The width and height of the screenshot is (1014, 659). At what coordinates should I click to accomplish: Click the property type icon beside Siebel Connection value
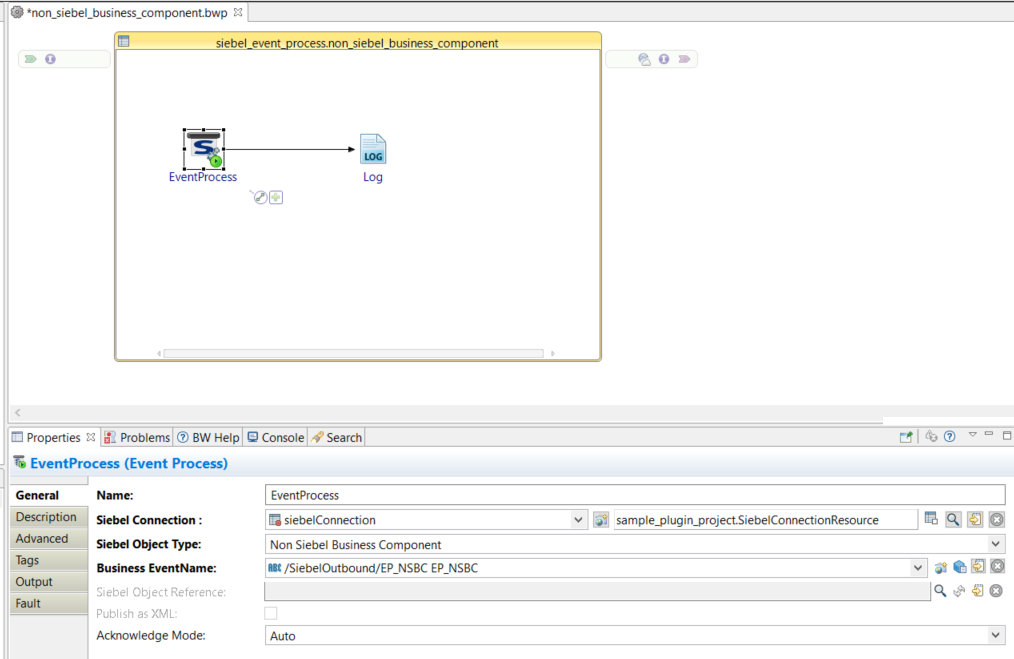point(601,520)
